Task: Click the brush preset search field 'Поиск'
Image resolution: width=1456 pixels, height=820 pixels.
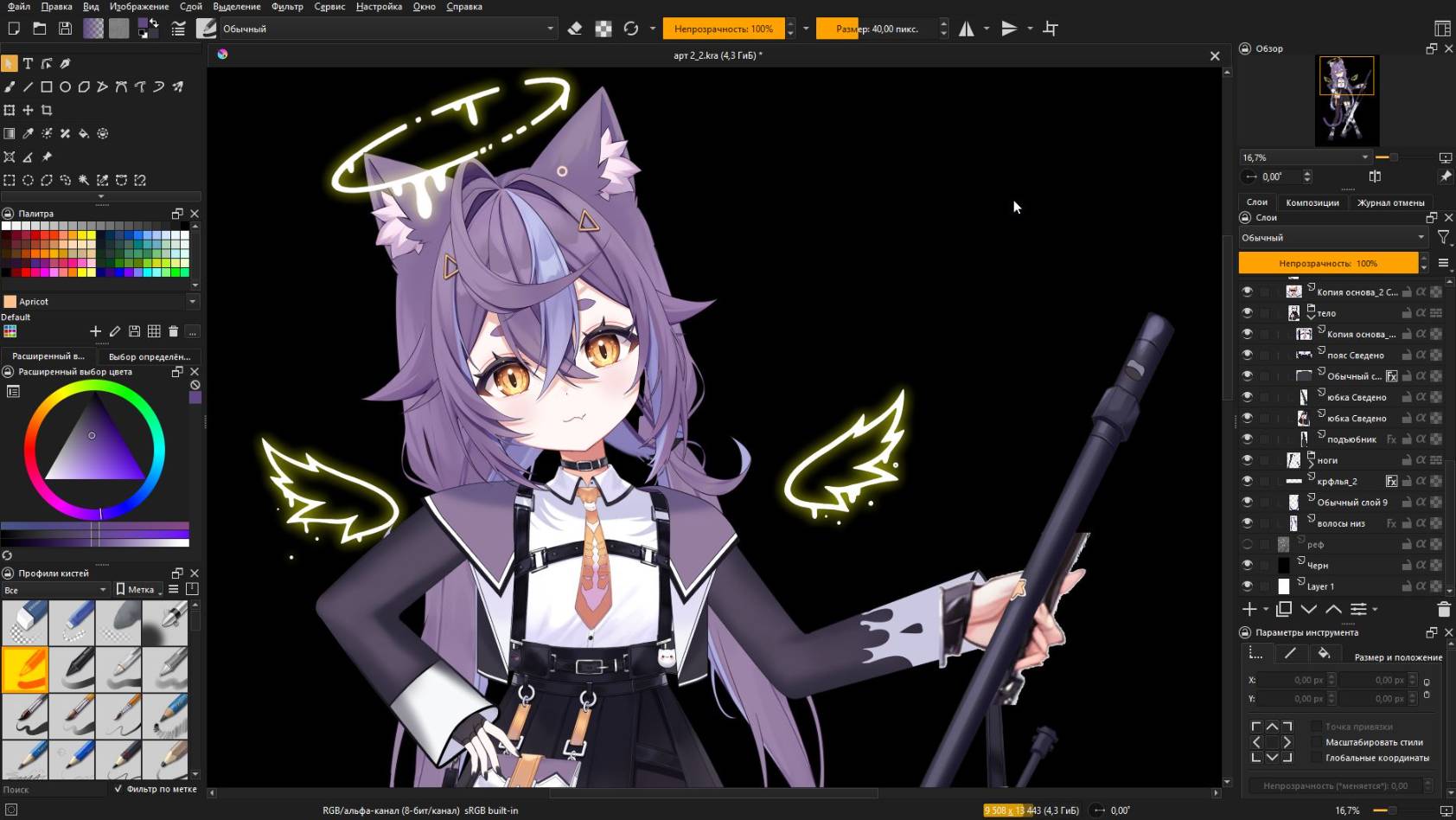Action: [x=54, y=789]
